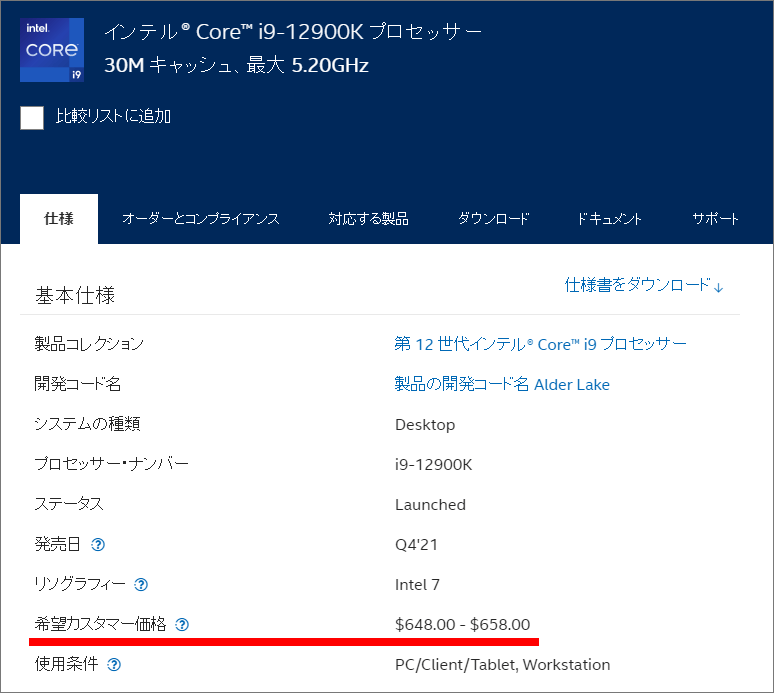The width and height of the screenshot is (774, 693).
Task: Switch to the 対応する製品 tab
Action: tap(368, 219)
